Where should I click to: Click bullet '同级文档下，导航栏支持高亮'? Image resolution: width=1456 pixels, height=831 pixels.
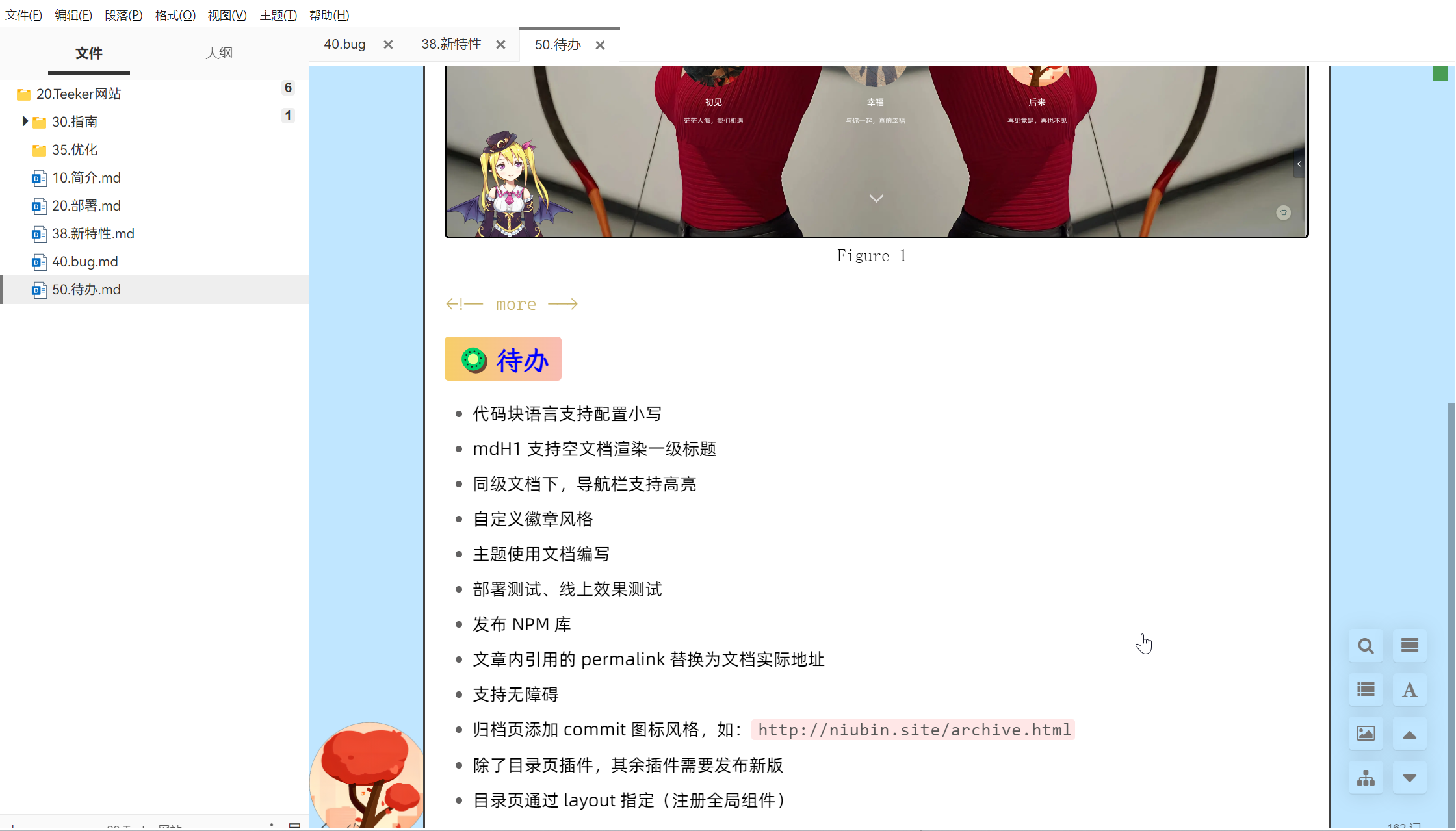[584, 484]
